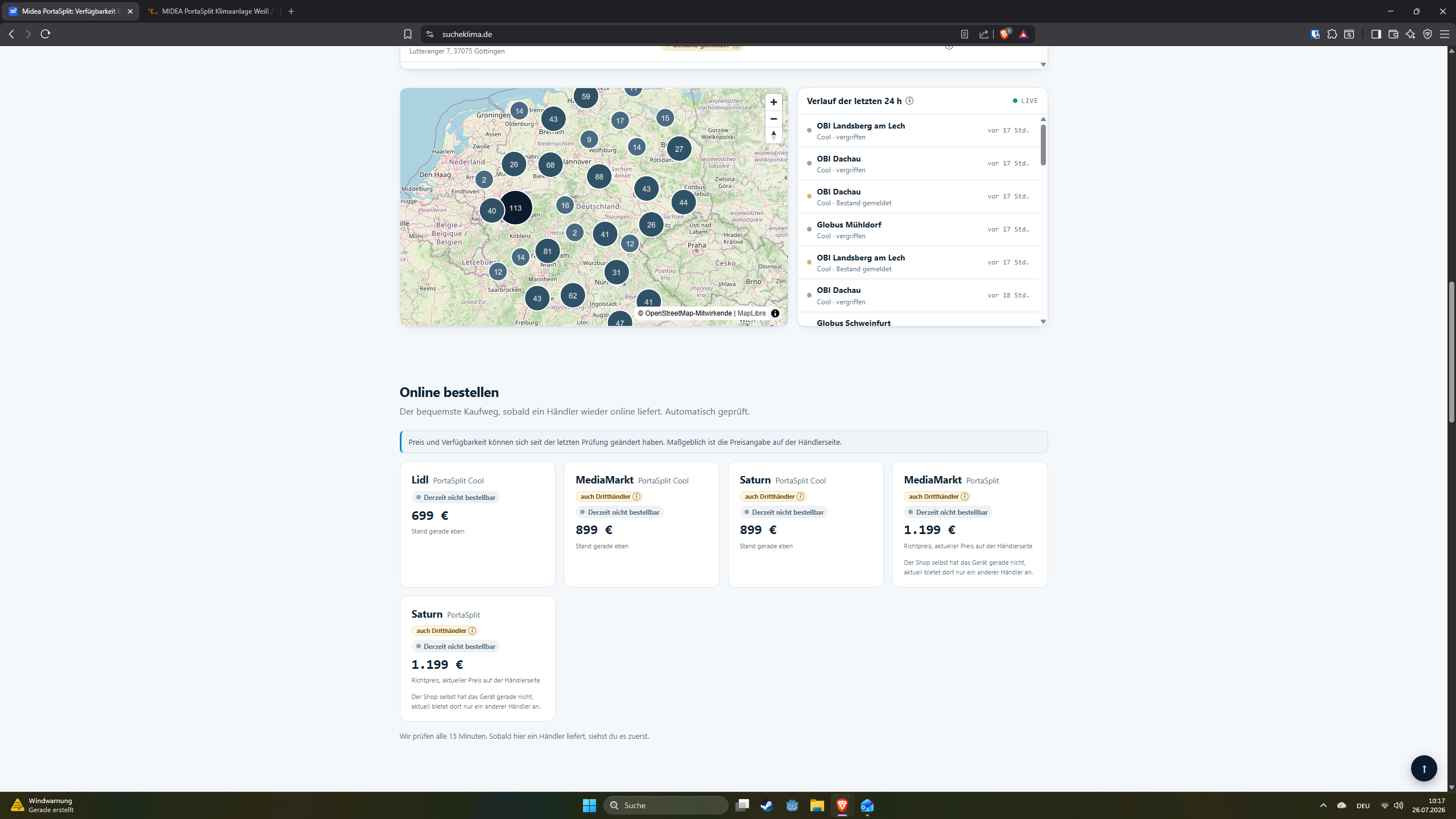Click the 62 cluster marker on the map
Viewport: 1456px width, 819px height.
tap(573, 296)
